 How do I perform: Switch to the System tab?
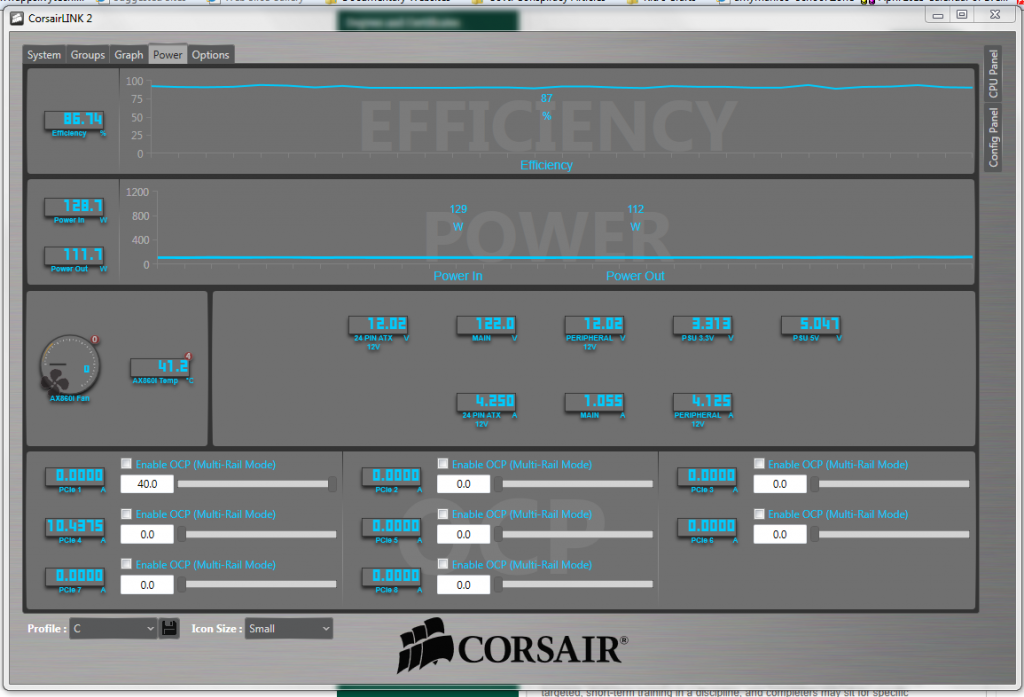44,55
